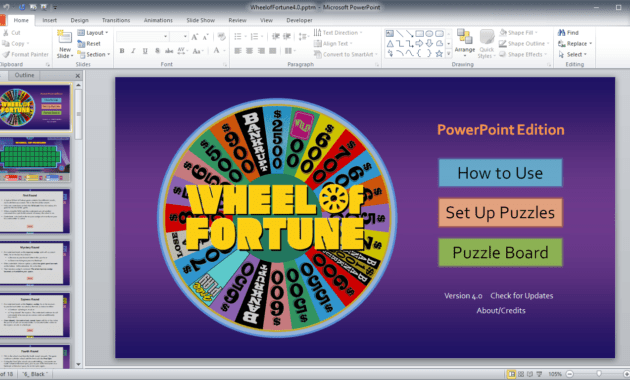The width and height of the screenshot is (630, 380).
Task: Open the font name combo box
Action: 142,37
